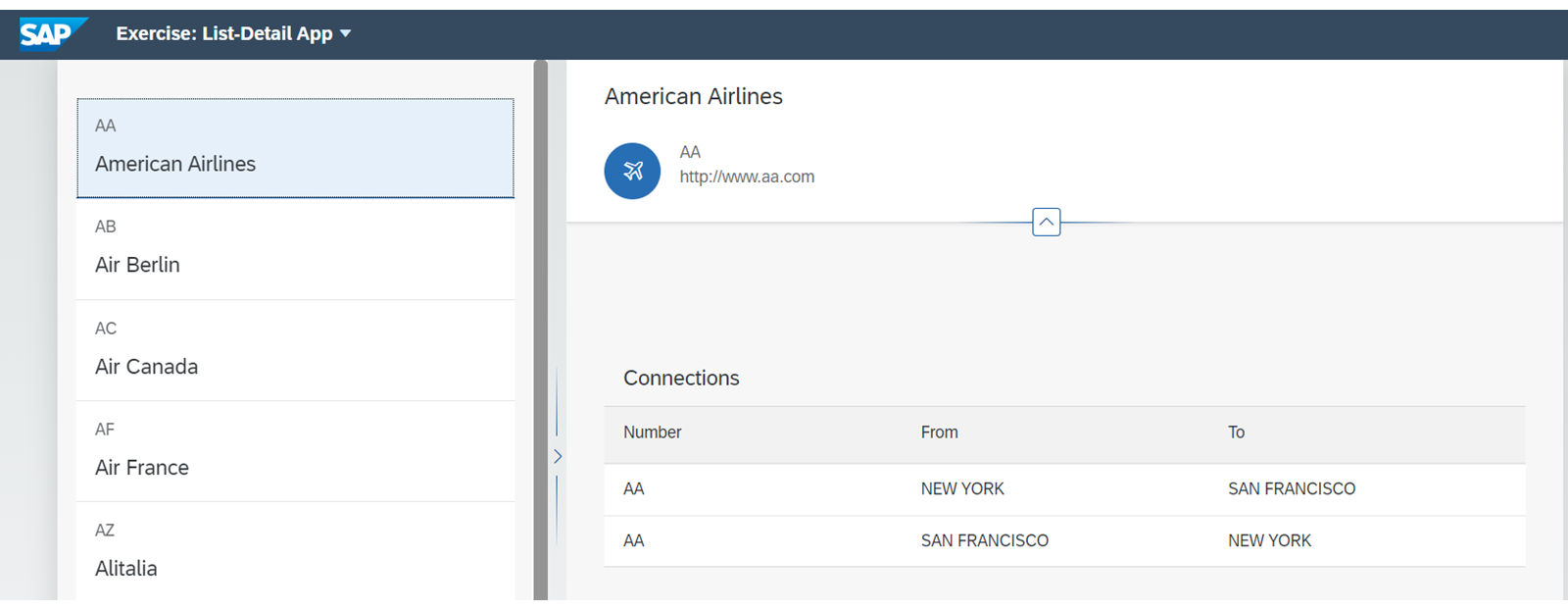Click the NEW YORK destination cell
The width and height of the screenshot is (1568, 610).
click(1269, 541)
